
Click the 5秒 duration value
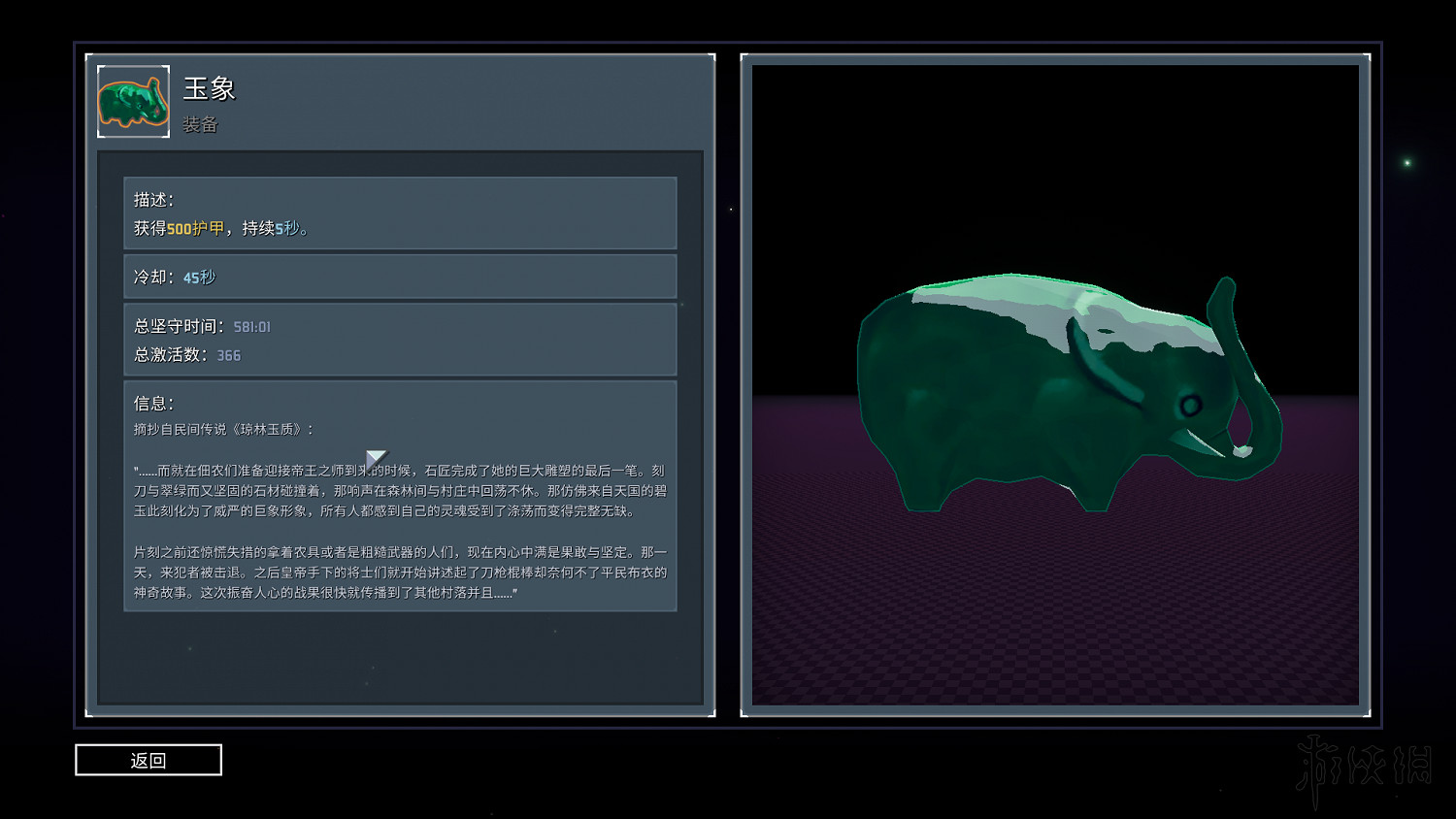click(286, 229)
